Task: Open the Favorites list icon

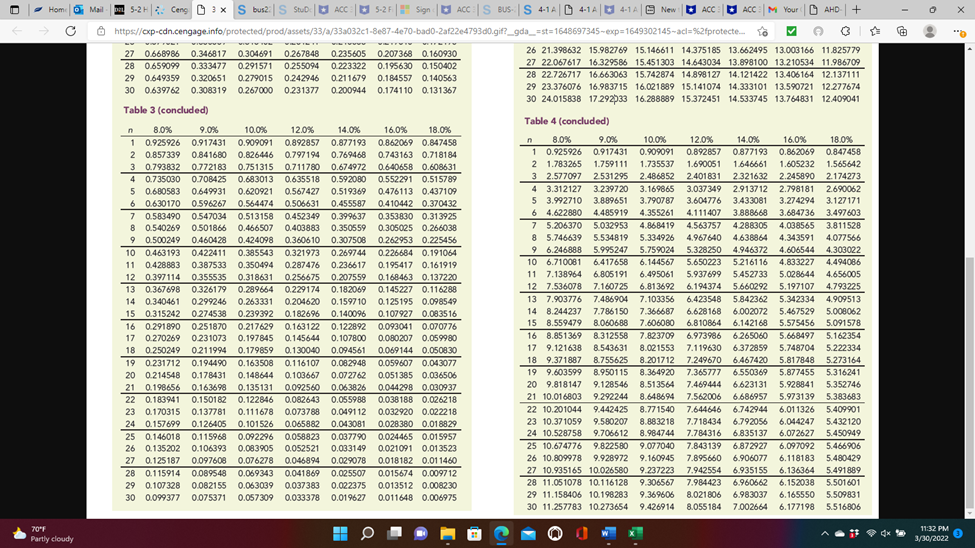Action: [x=874, y=31]
